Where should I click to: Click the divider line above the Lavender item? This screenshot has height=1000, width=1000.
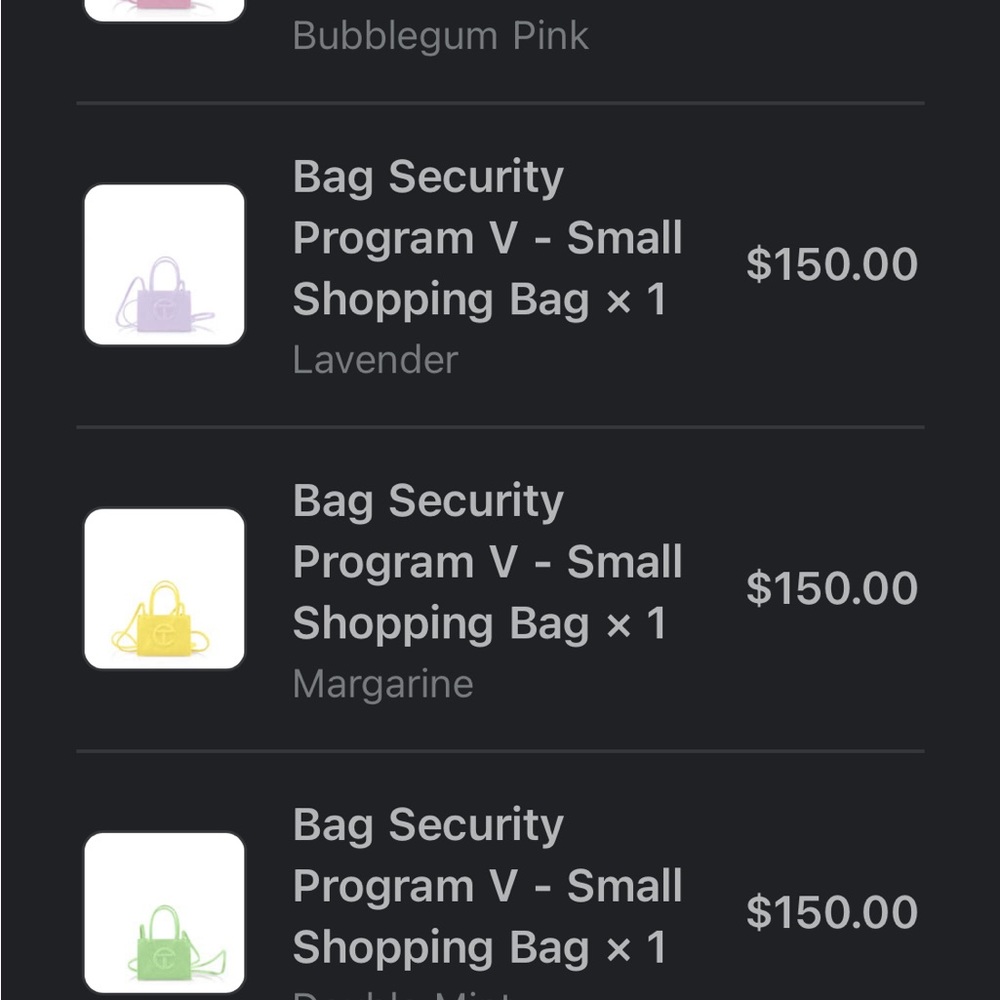500,103
